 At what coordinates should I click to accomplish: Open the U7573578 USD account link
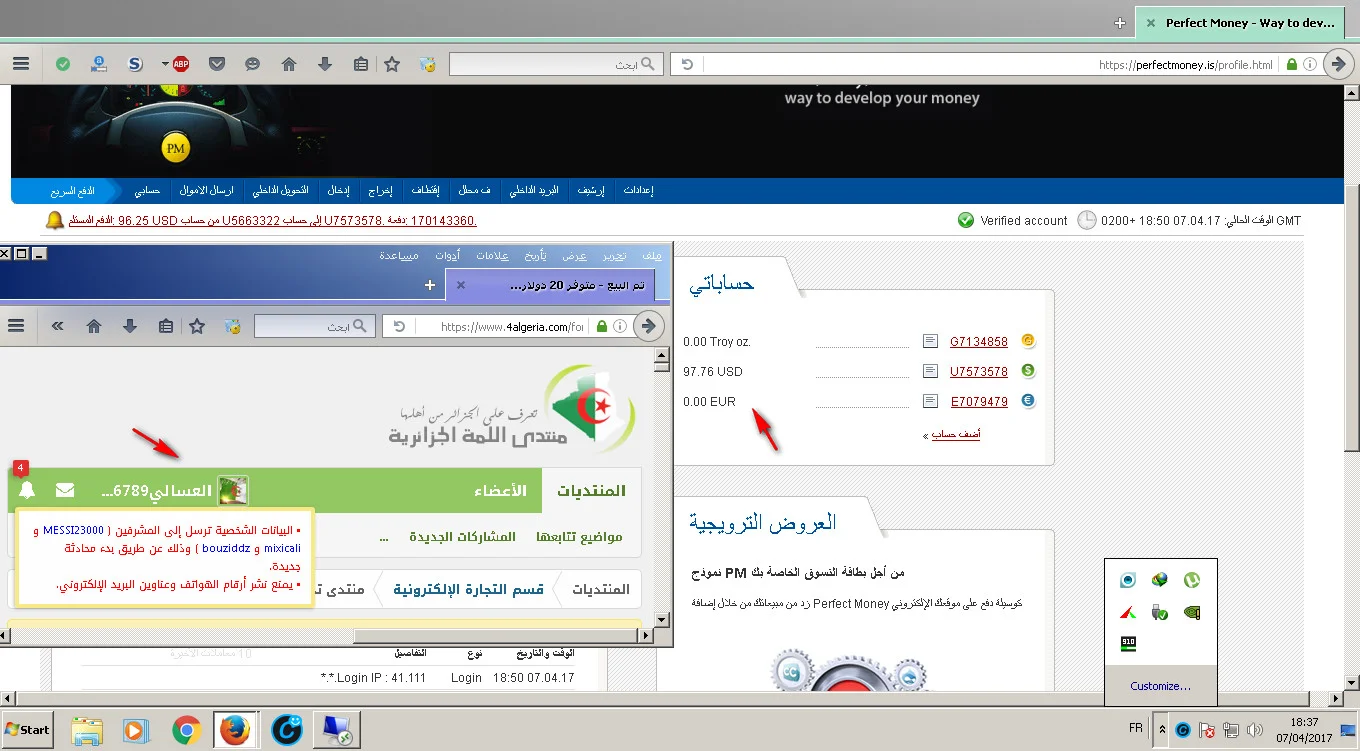[978, 372]
